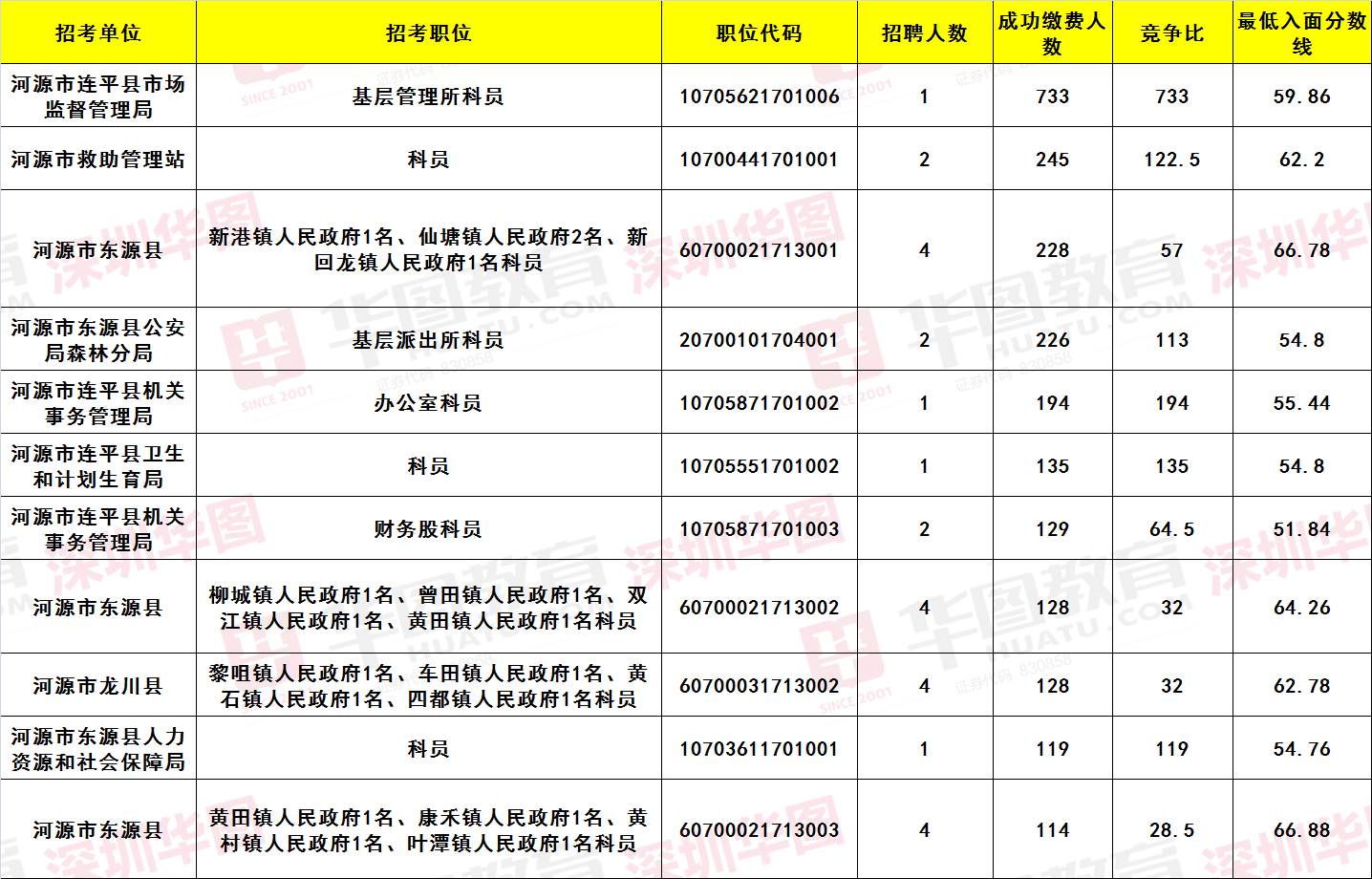
Task: Select the position cell starting with 黎咀镇人民政府1名
Action: (x=429, y=685)
